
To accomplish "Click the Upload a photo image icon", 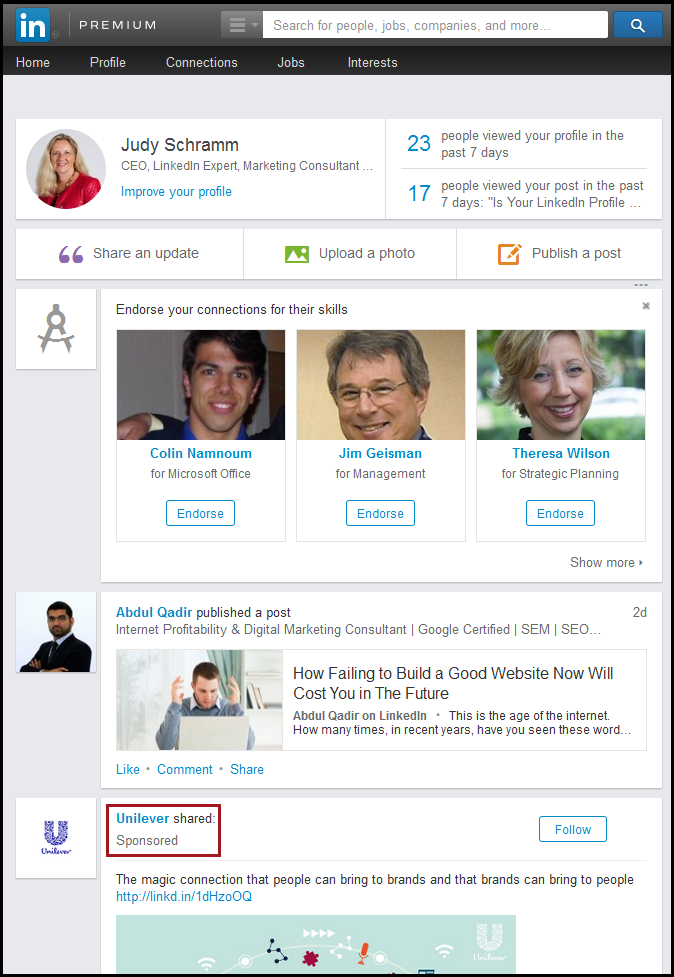I will tap(297, 254).
